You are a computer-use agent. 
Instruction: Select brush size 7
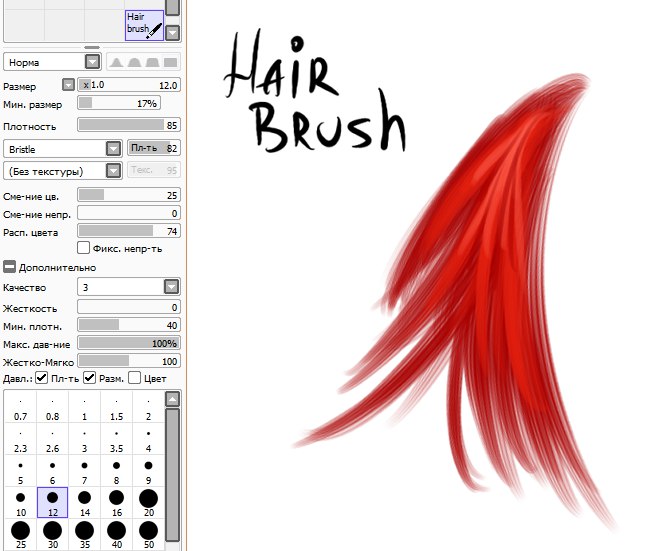click(85, 471)
